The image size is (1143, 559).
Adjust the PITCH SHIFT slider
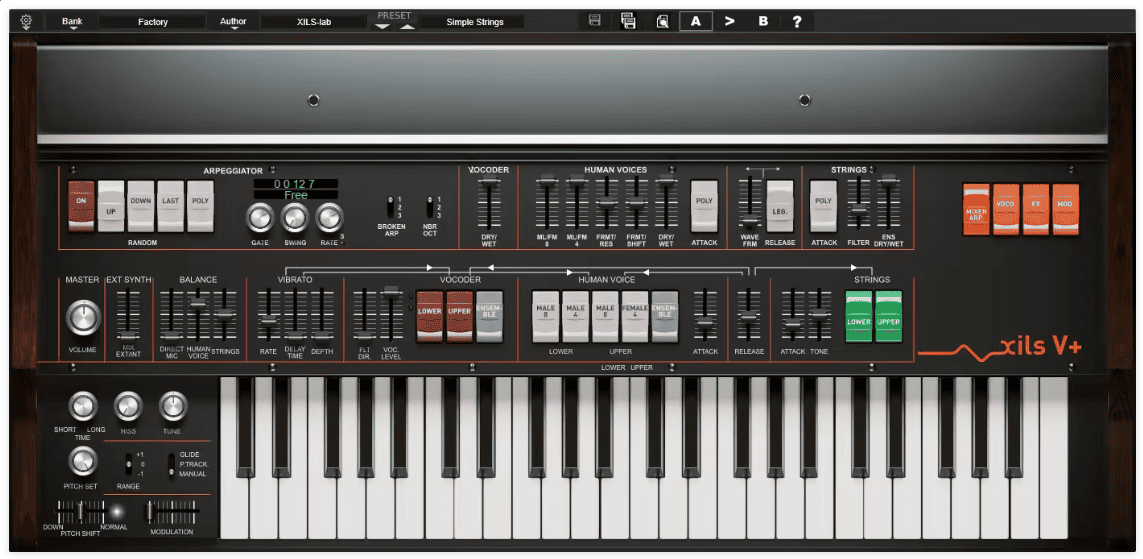tap(81, 512)
